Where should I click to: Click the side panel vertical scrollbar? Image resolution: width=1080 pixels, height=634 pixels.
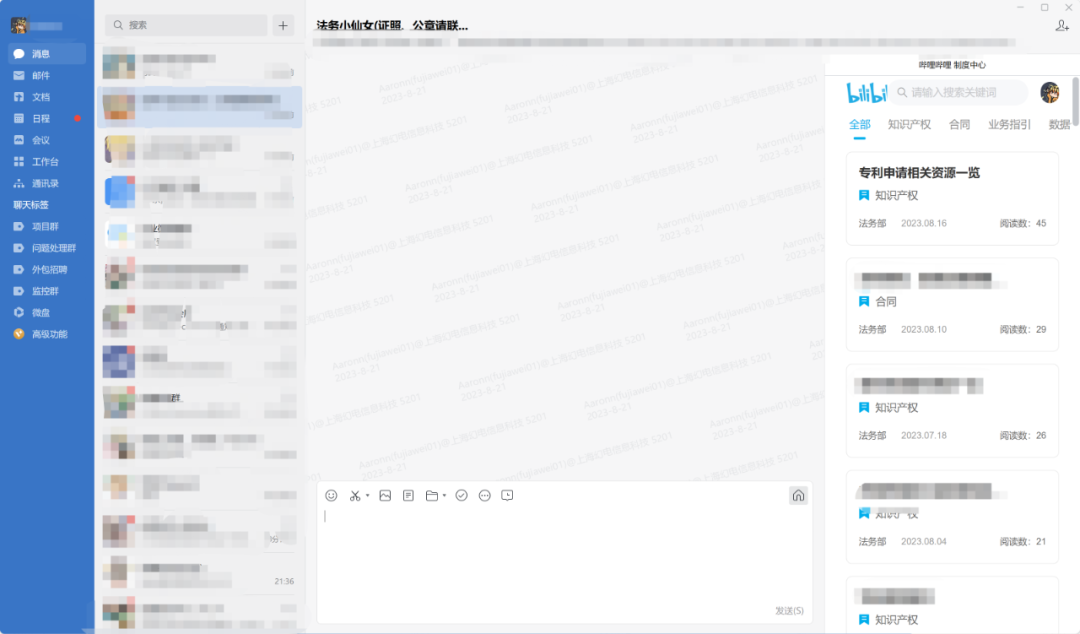point(1075,101)
